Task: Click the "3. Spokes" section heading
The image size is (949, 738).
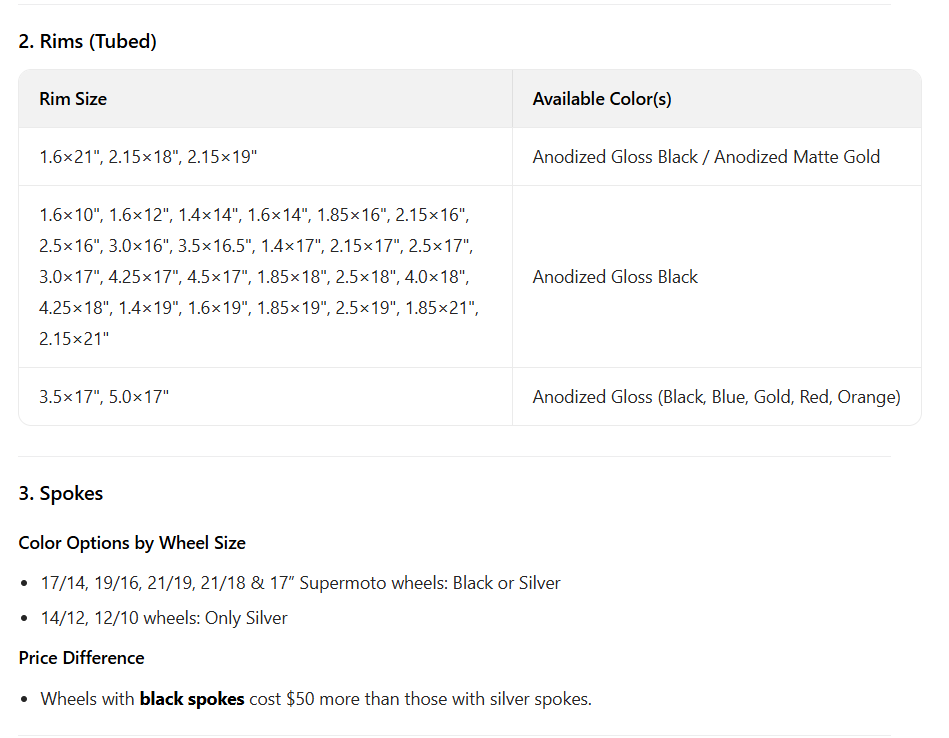Action: tap(60, 493)
